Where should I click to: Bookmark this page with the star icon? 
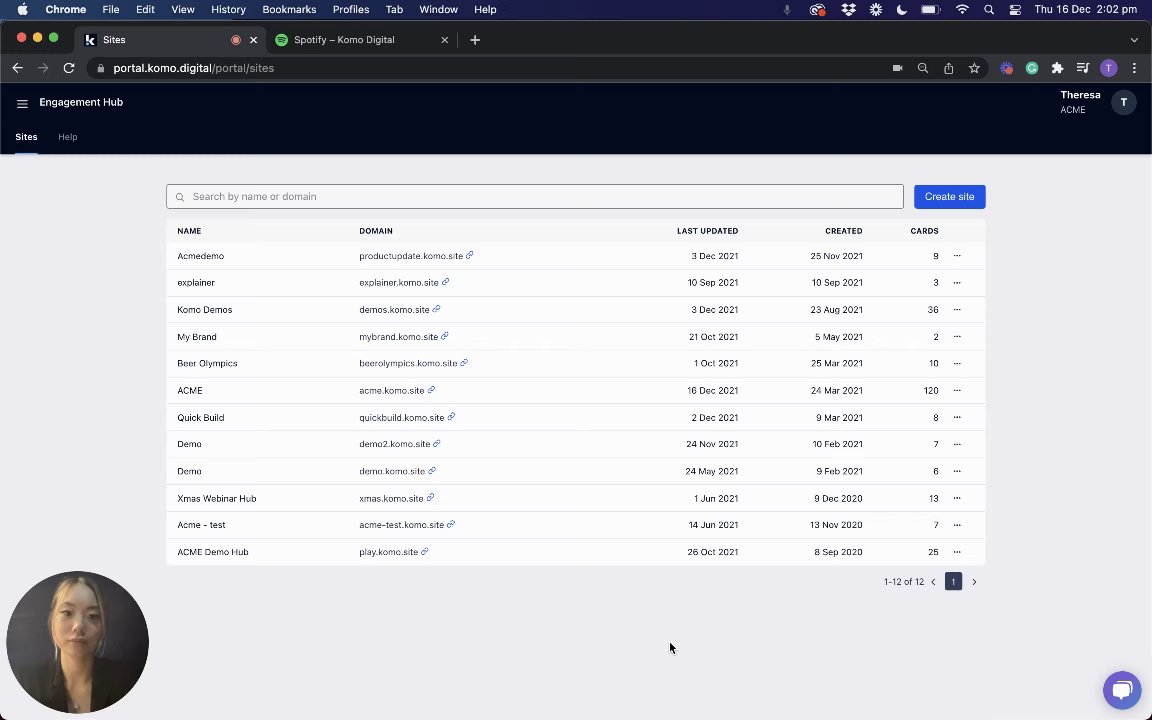click(x=974, y=68)
